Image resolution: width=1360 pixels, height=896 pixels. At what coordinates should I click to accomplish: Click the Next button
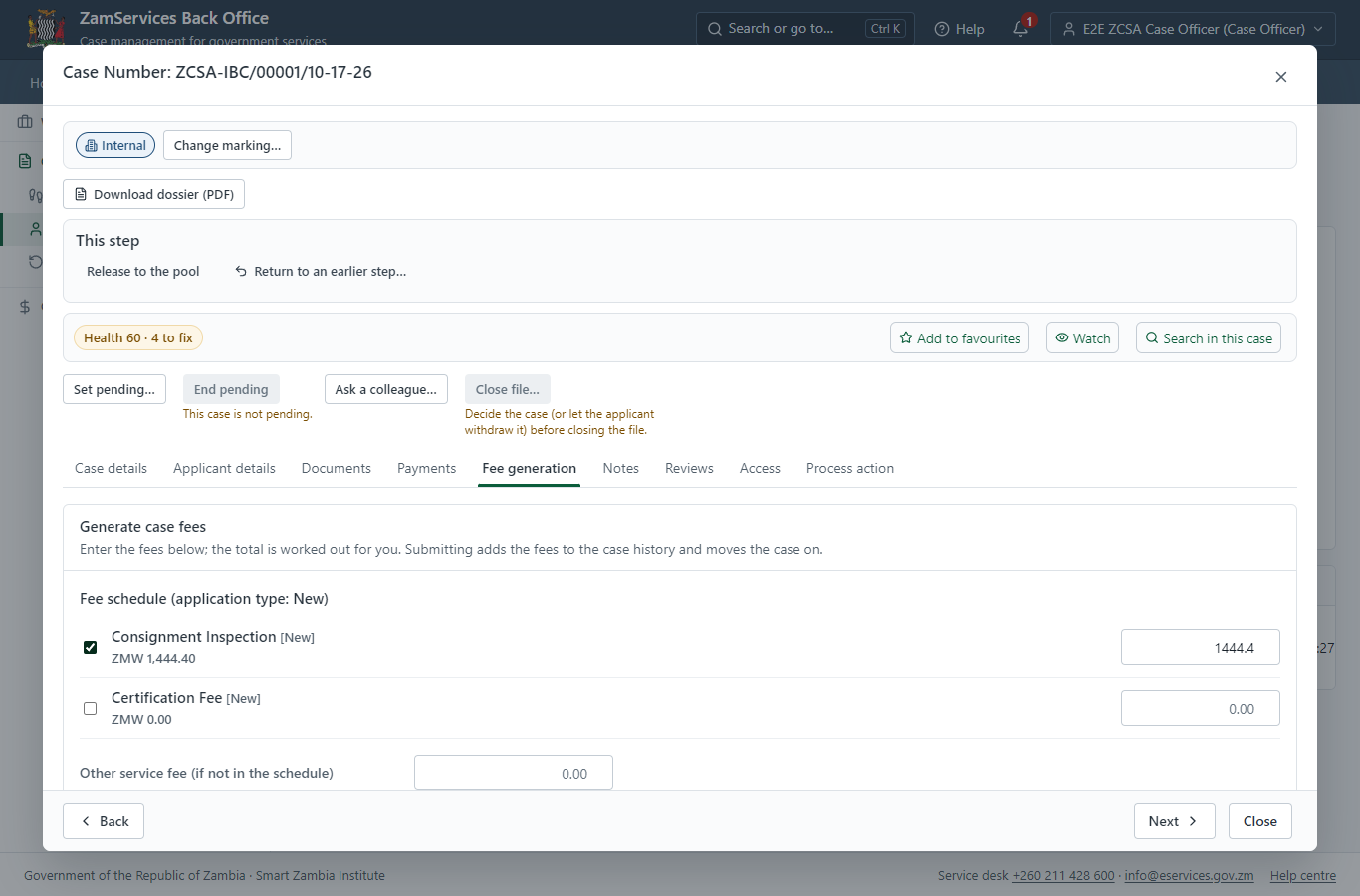[x=1174, y=821]
